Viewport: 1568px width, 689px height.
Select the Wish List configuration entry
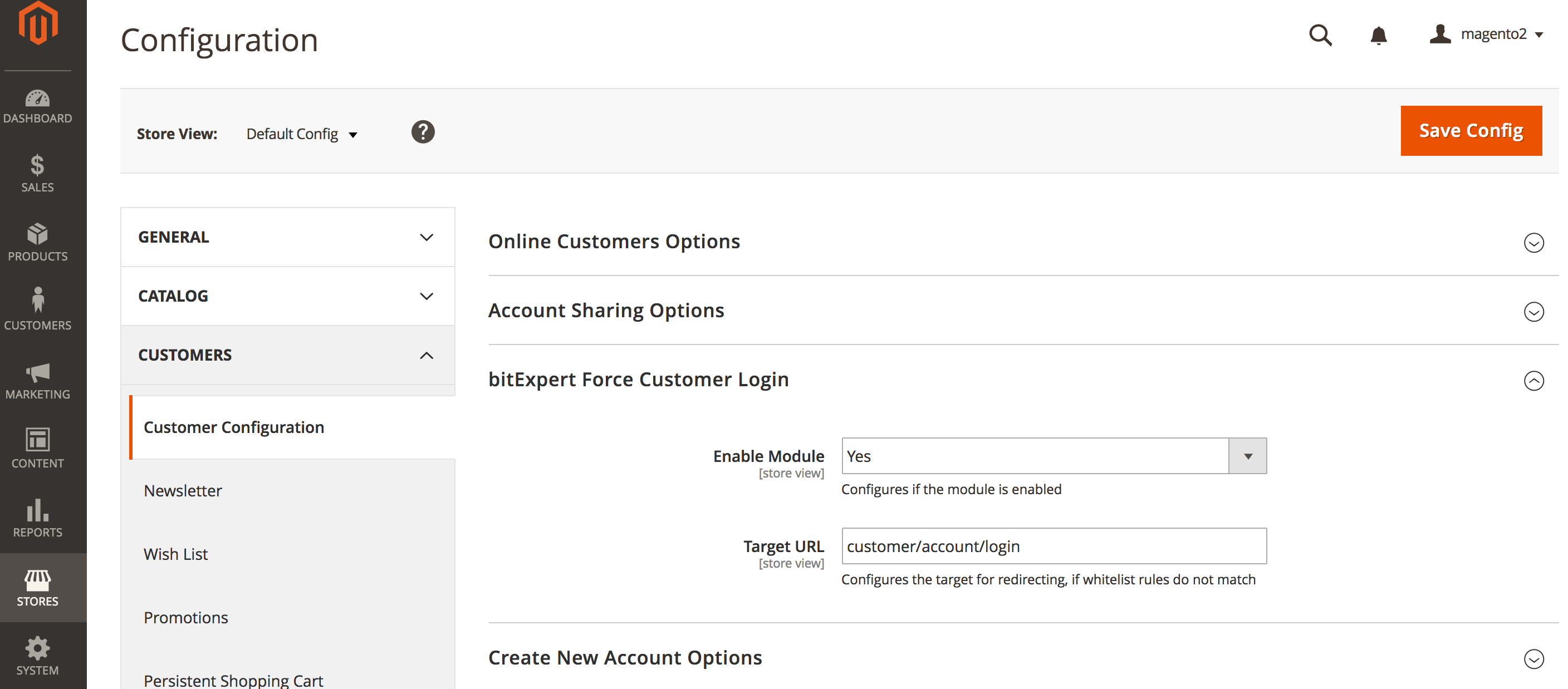176,554
